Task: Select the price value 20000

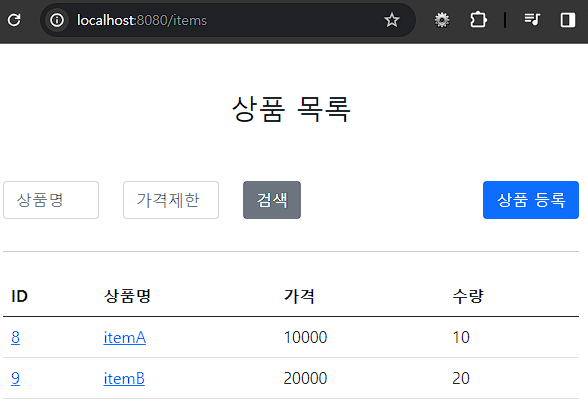Action: click(305, 378)
